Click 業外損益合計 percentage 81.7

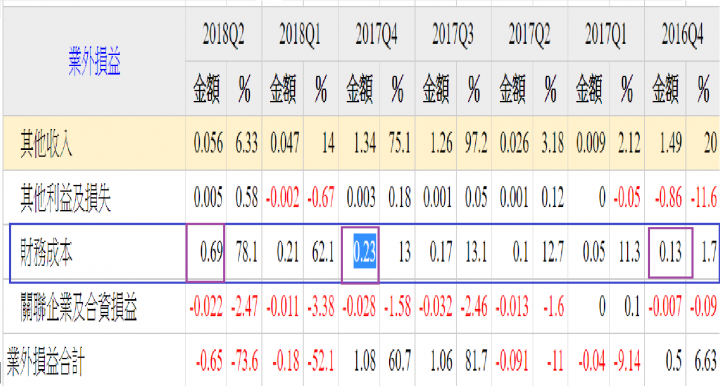476,361
